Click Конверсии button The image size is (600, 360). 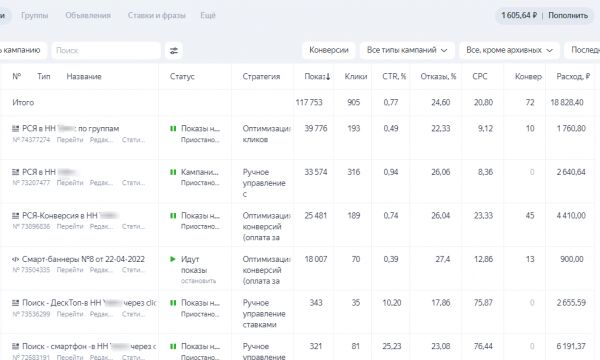[329, 50]
